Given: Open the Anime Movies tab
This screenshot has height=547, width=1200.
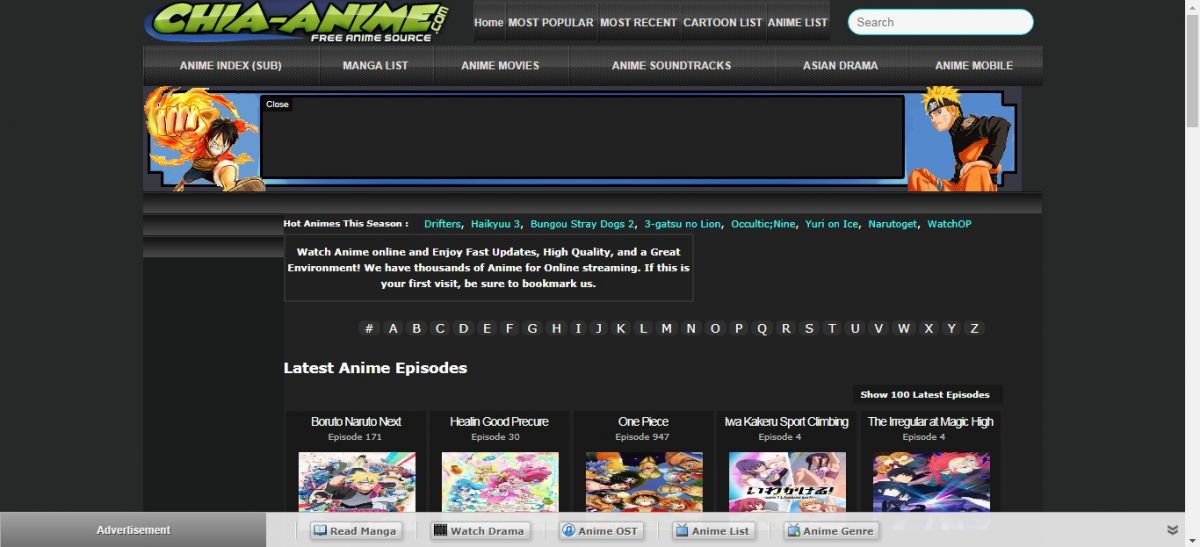Looking at the screenshot, I should click(500, 66).
